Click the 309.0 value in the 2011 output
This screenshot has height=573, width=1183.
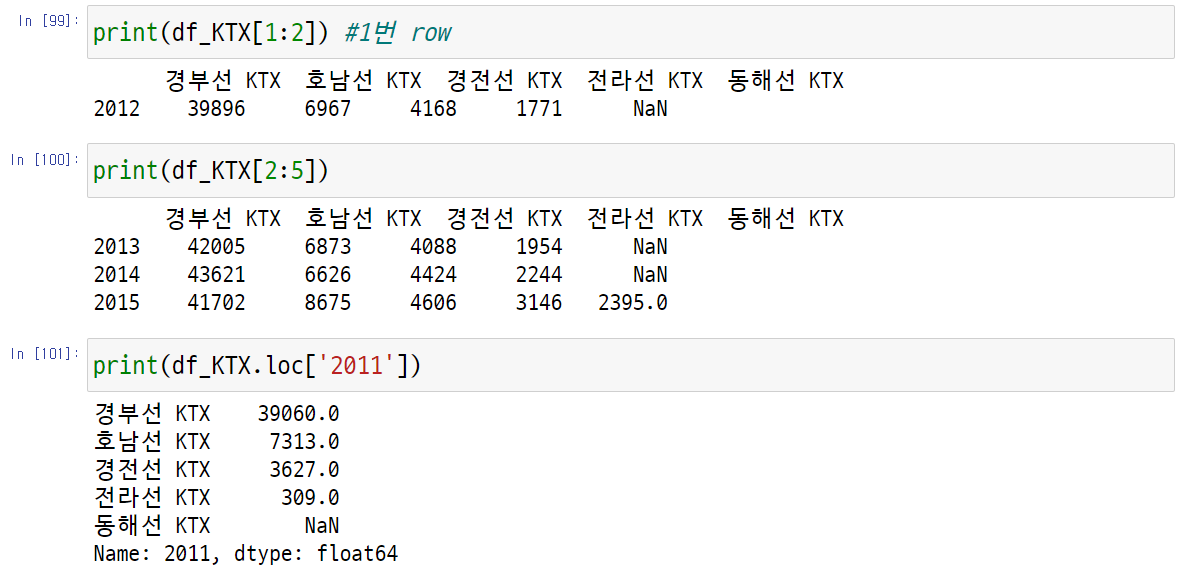point(310,498)
